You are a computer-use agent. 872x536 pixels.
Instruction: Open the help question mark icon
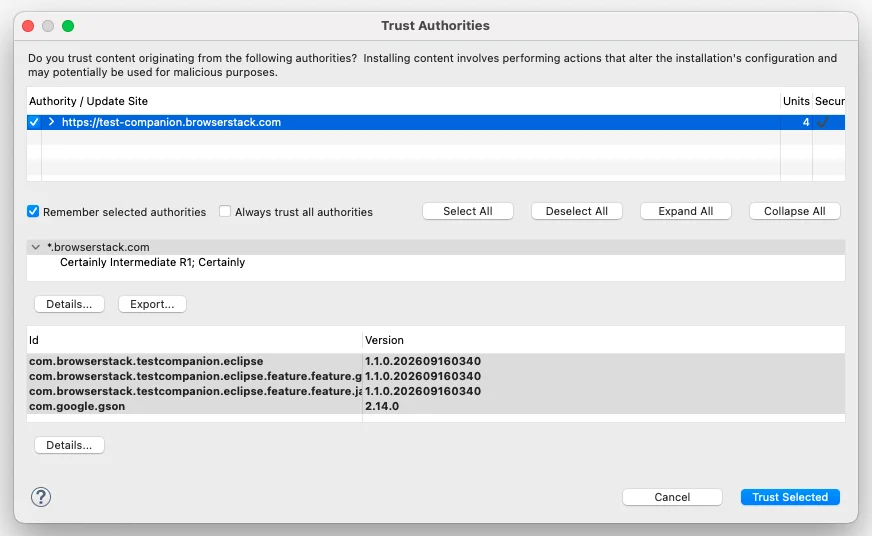41,497
